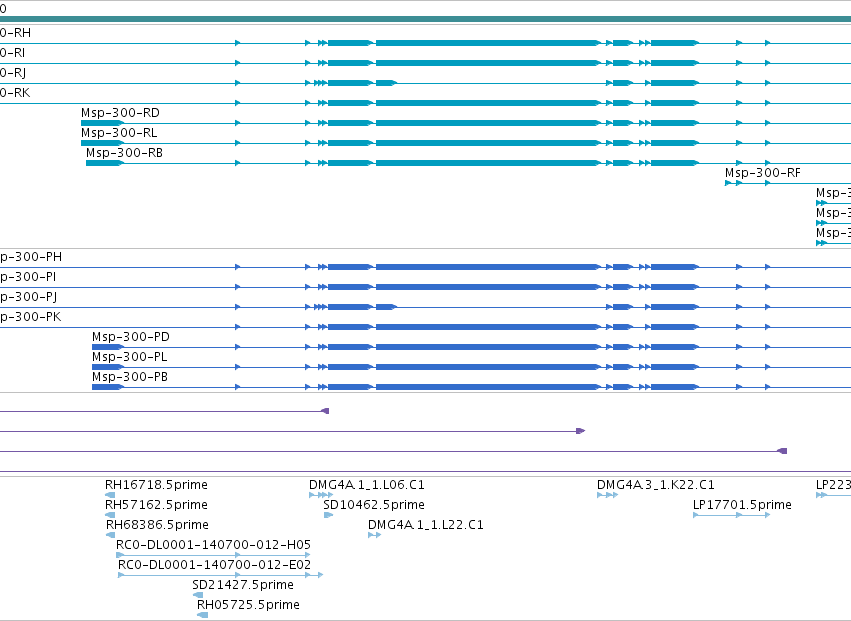The image size is (851, 621).
Task: Select the p-300-PJ protein label
Action: coord(29,297)
